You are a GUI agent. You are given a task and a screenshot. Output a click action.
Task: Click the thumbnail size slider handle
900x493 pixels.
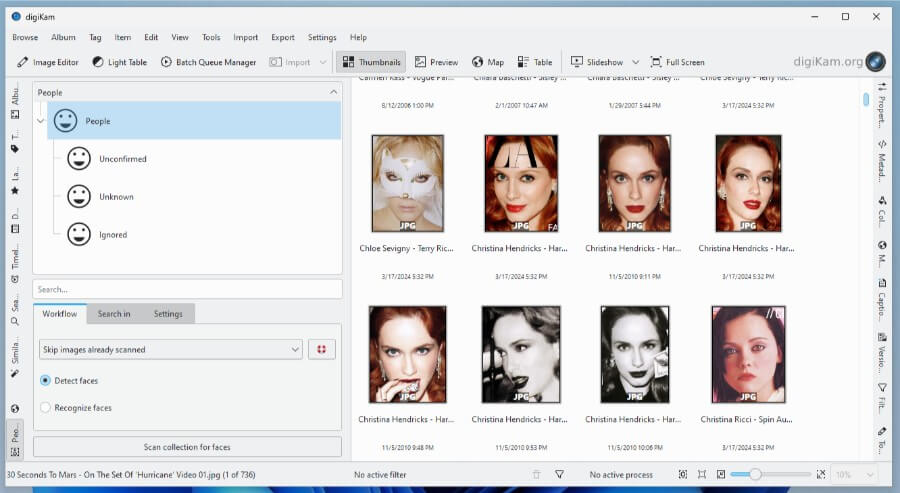pos(755,475)
